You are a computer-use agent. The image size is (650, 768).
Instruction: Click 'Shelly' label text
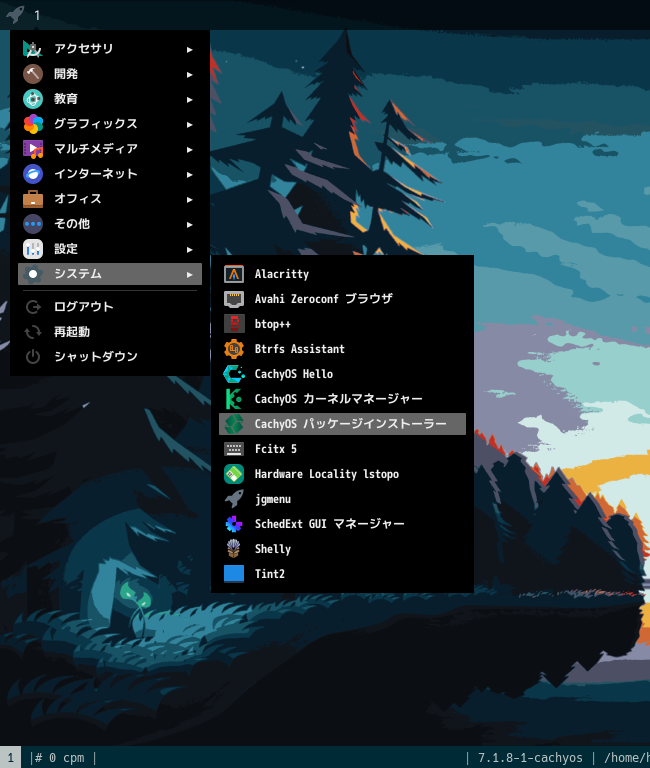coord(272,549)
